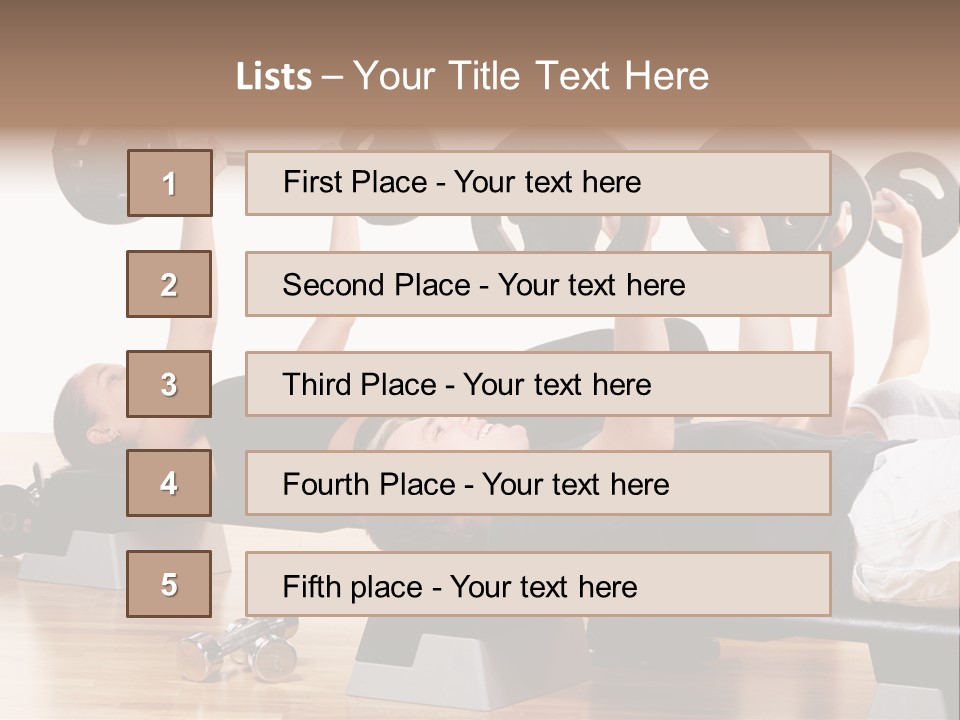Screen dimensions: 960x720
Task: Click the box numbered 3
Action: [x=169, y=384]
